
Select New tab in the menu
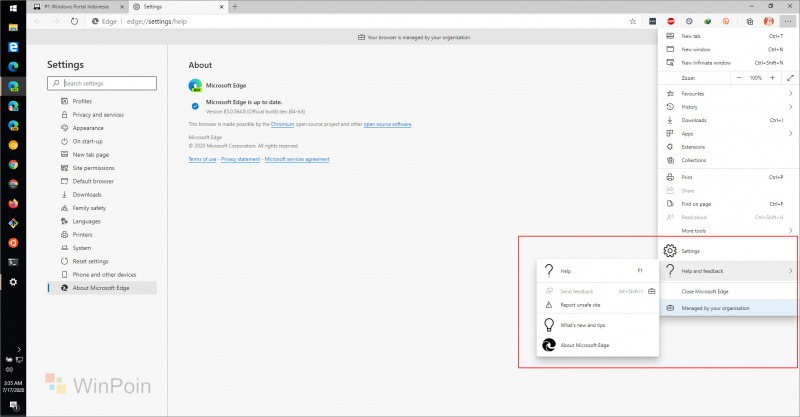729,36
